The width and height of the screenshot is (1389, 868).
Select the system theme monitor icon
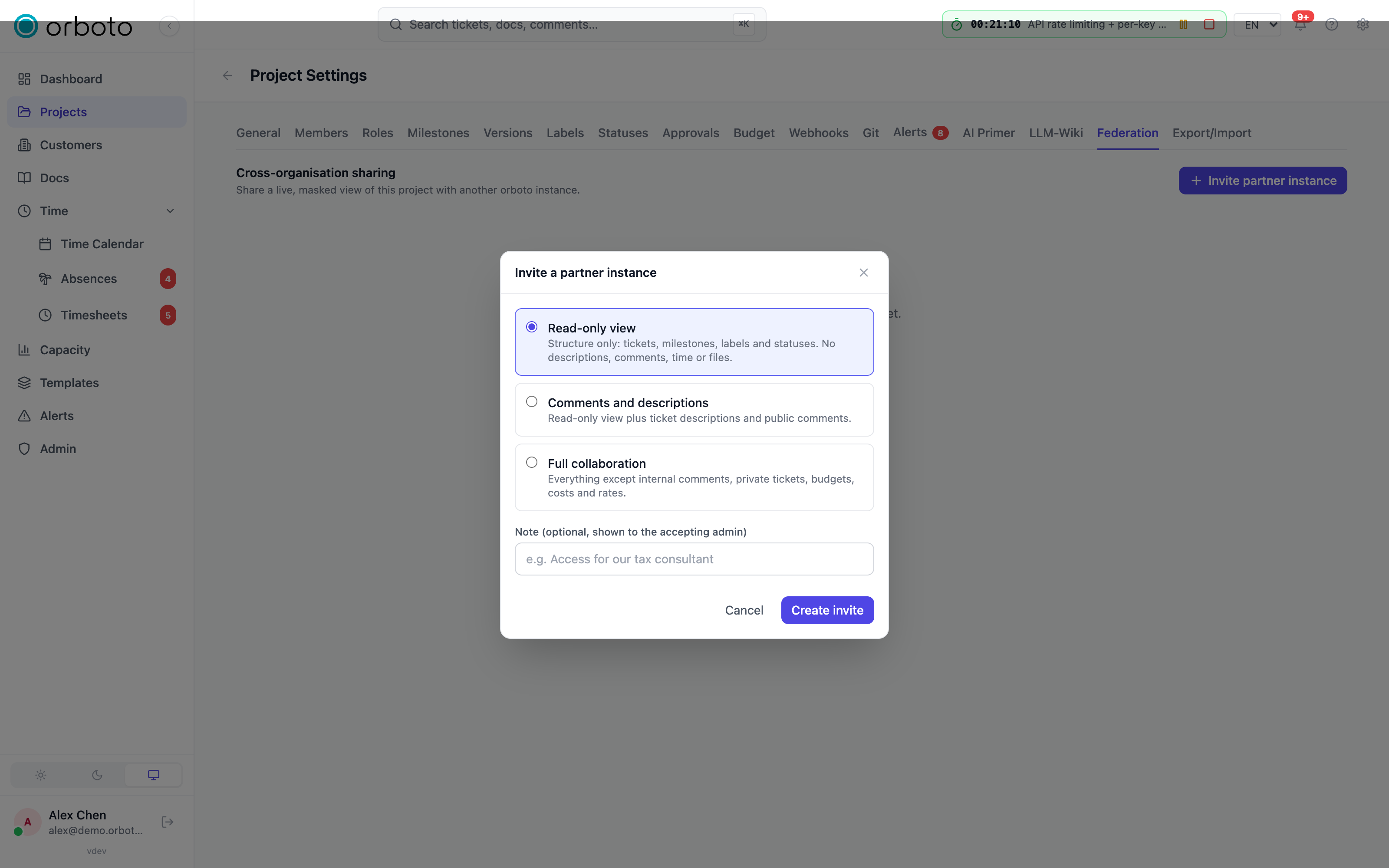pyautogui.click(x=153, y=775)
